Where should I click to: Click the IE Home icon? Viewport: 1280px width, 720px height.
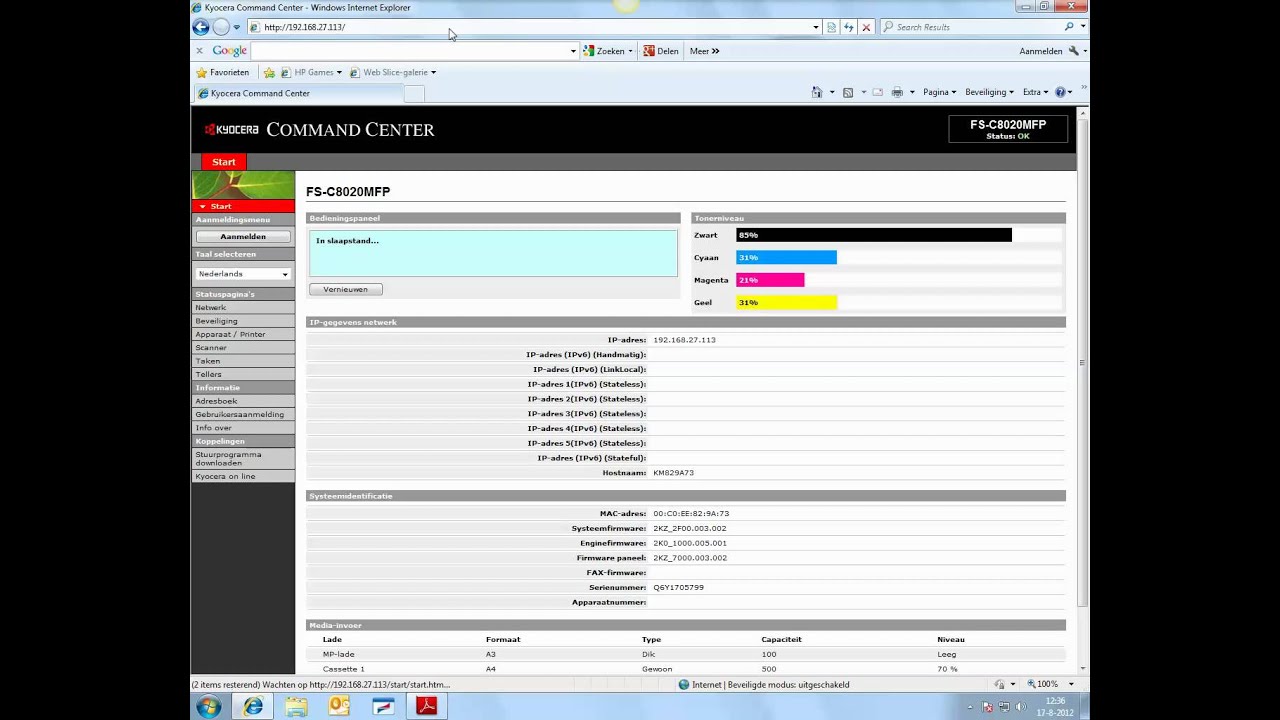tap(817, 92)
